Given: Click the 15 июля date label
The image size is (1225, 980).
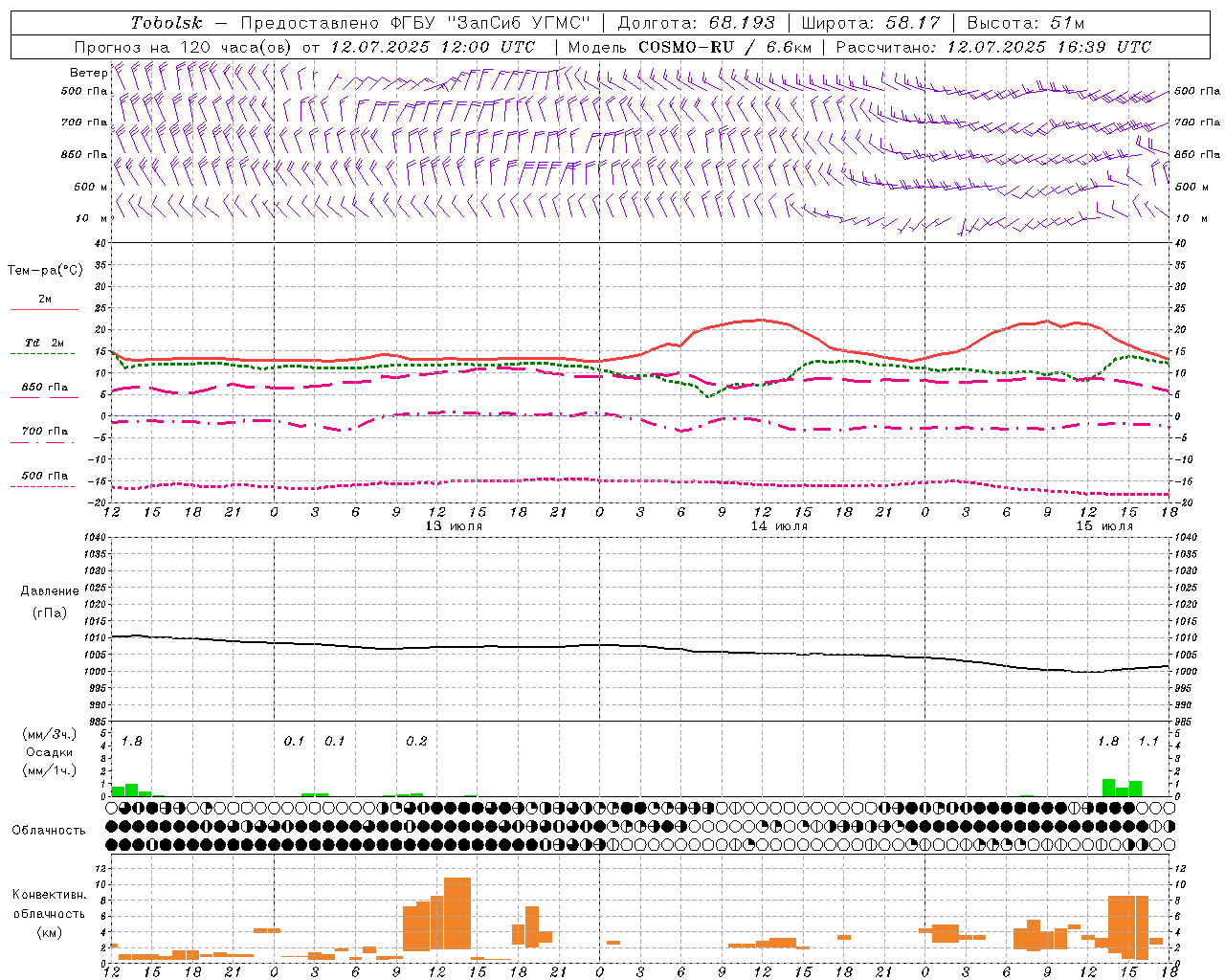Looking at the screenshot, I should 1103,526.
